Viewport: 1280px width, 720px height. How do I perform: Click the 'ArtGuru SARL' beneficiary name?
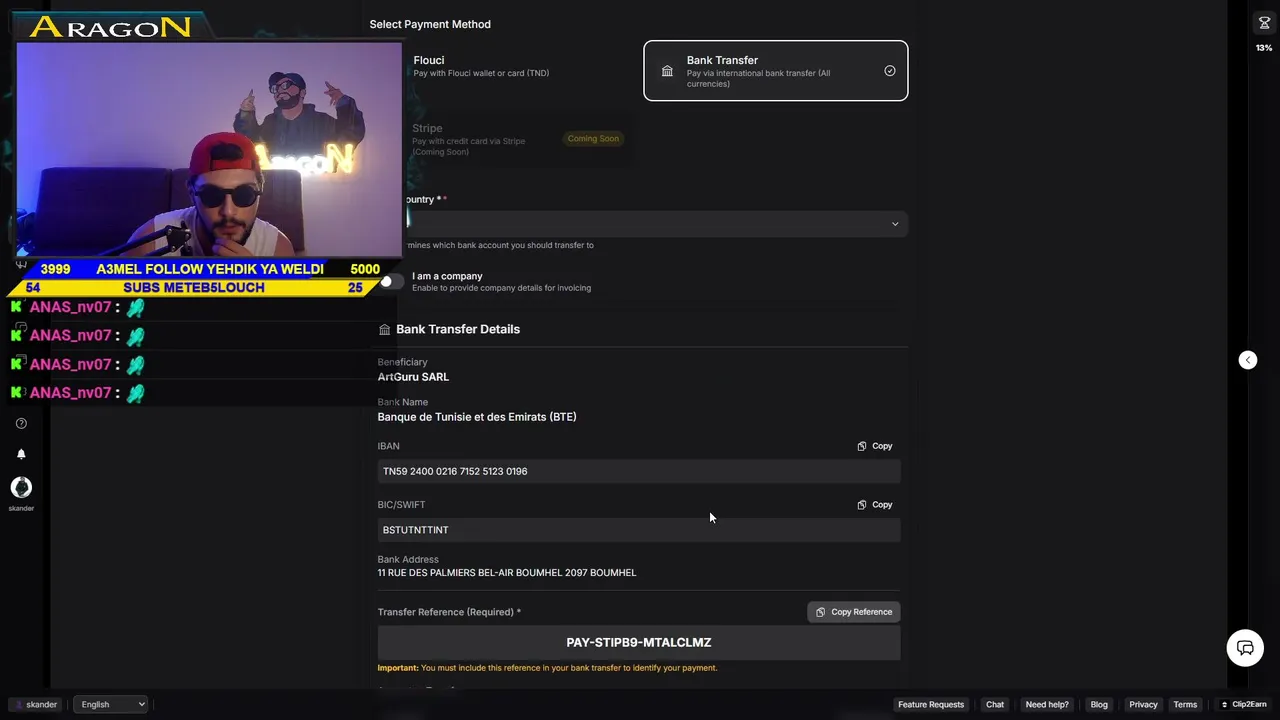coord(413,377)
